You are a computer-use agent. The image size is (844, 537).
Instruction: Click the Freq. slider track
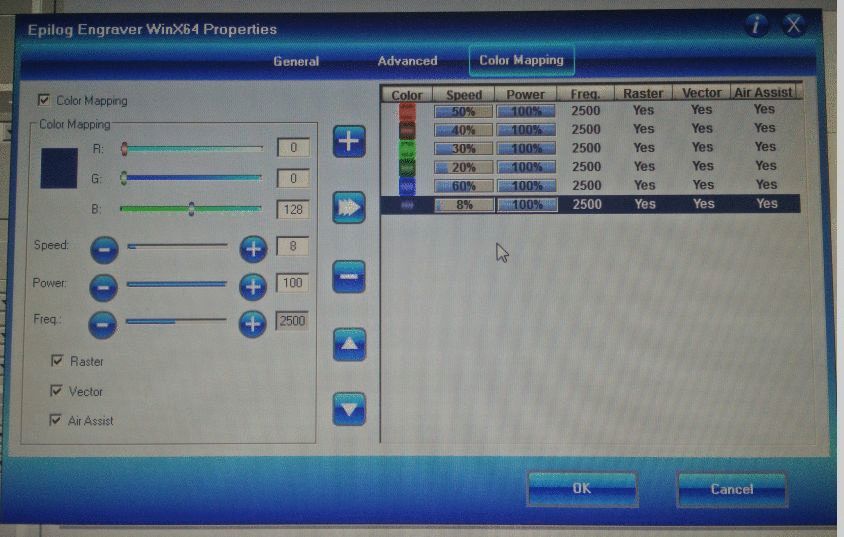176,321
